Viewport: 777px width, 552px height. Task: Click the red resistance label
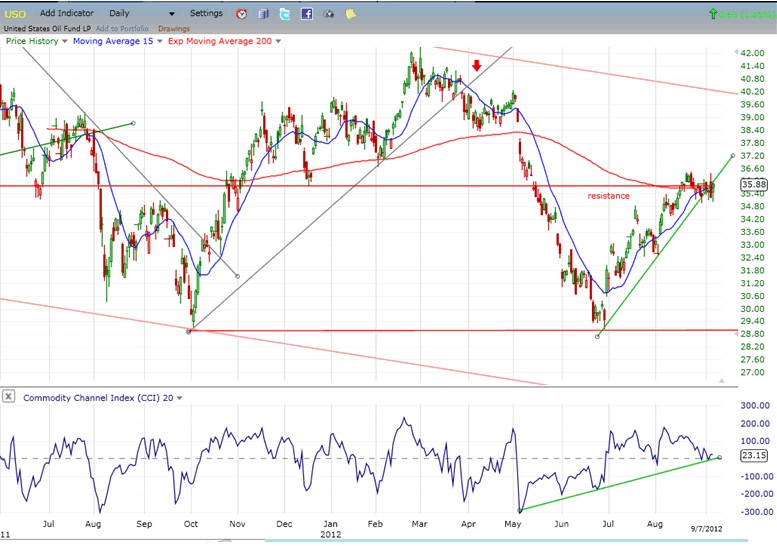coord(609,196)
